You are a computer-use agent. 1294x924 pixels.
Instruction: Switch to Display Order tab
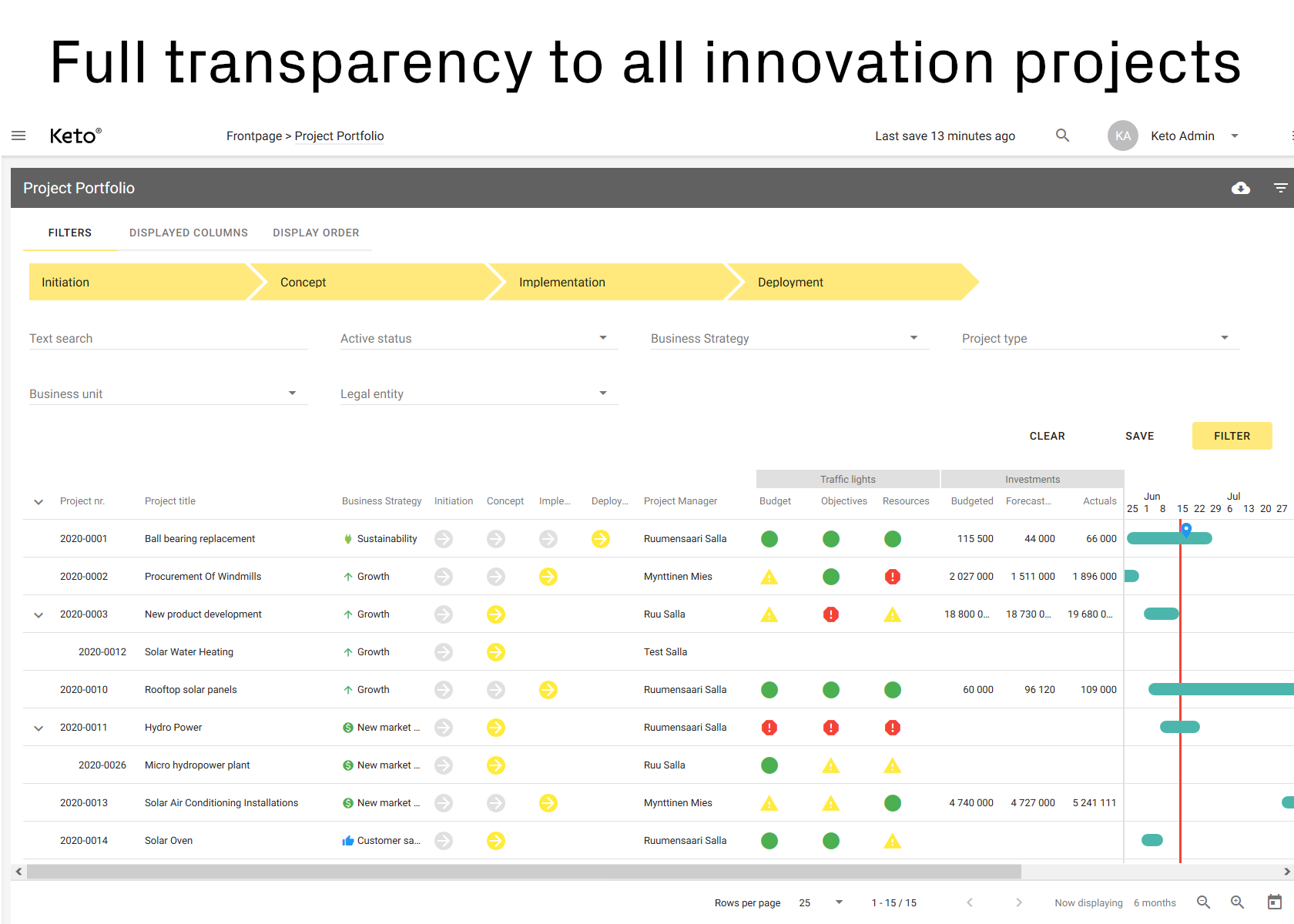[x=316, y=233]
